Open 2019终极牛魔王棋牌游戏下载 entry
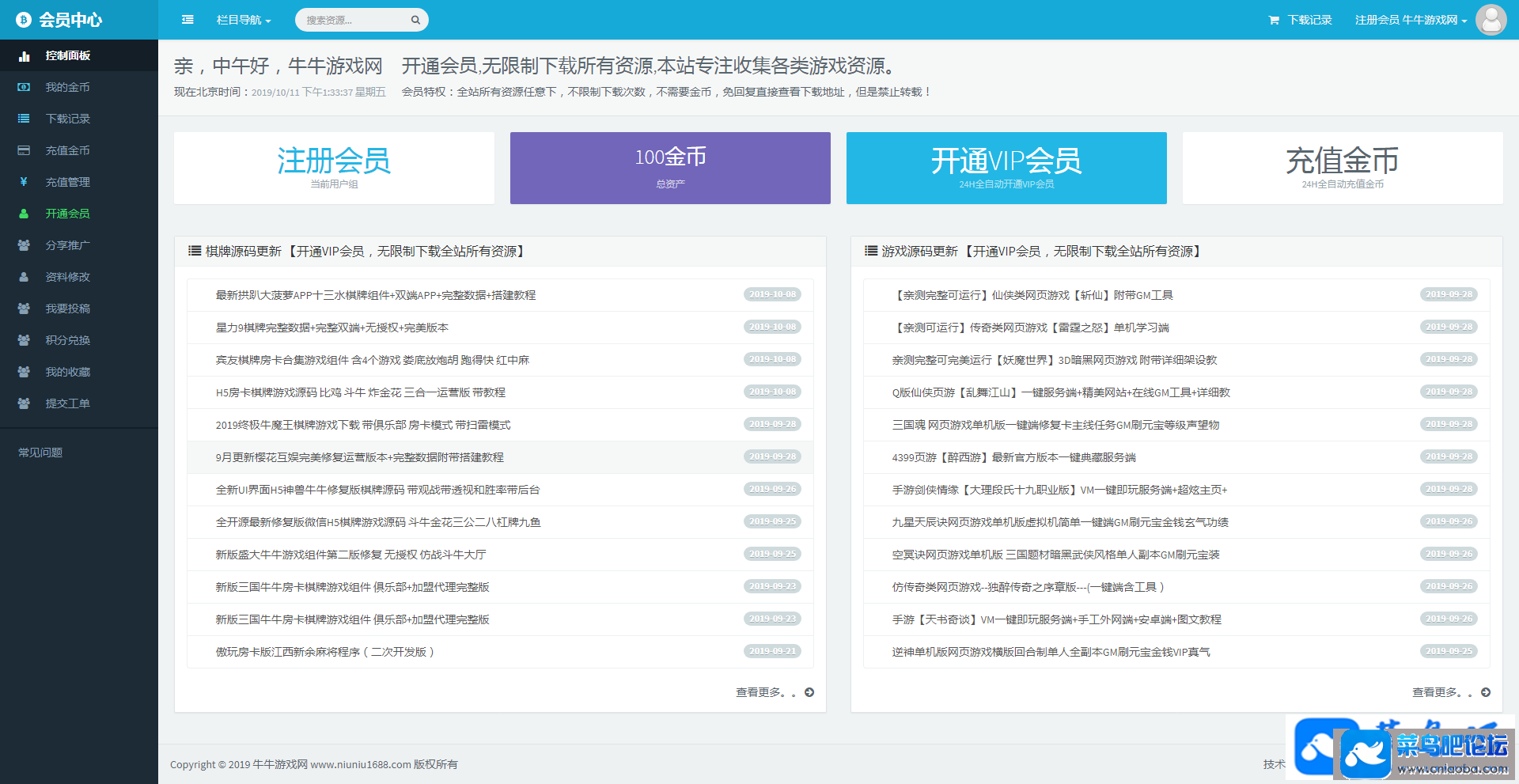1519x784 pixels. pyautogui.click(x=500, y=425)
